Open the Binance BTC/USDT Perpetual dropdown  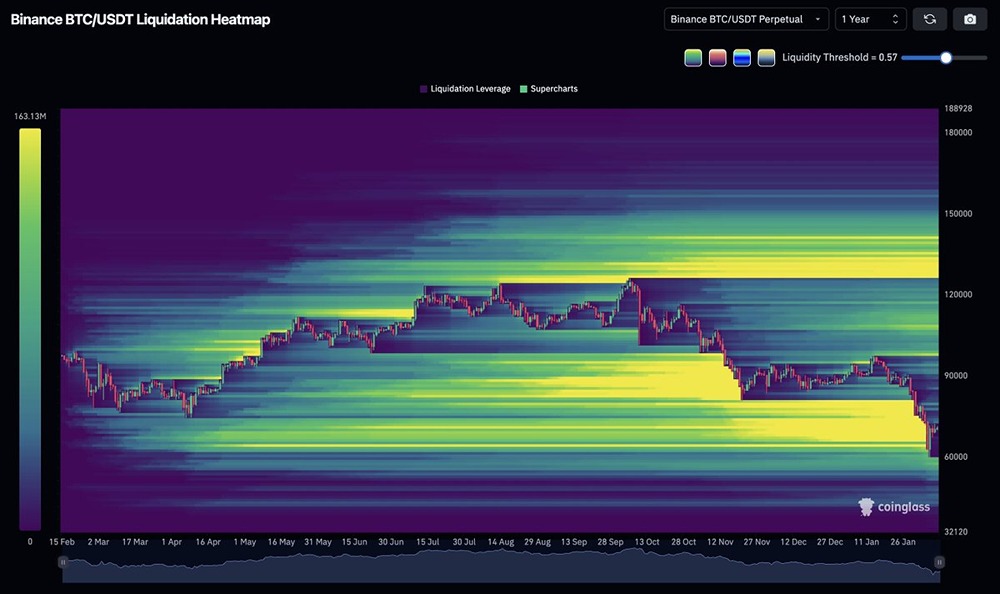[x=746, y=19]
